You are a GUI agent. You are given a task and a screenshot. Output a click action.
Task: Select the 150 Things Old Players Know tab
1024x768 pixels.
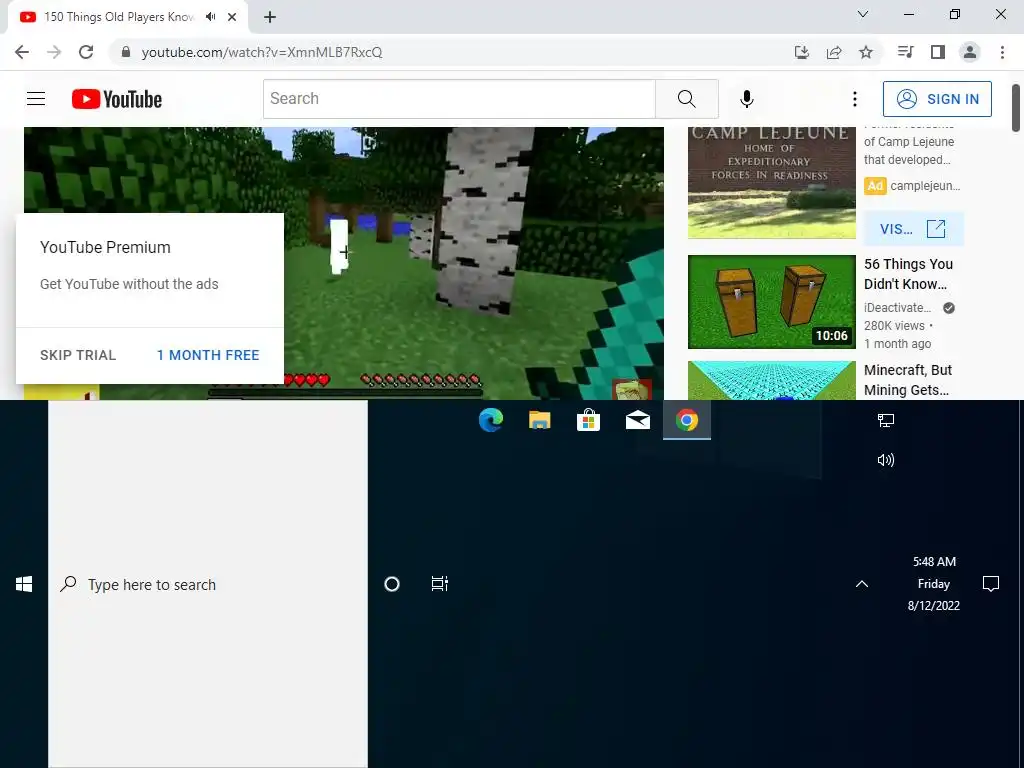point(118,17)
